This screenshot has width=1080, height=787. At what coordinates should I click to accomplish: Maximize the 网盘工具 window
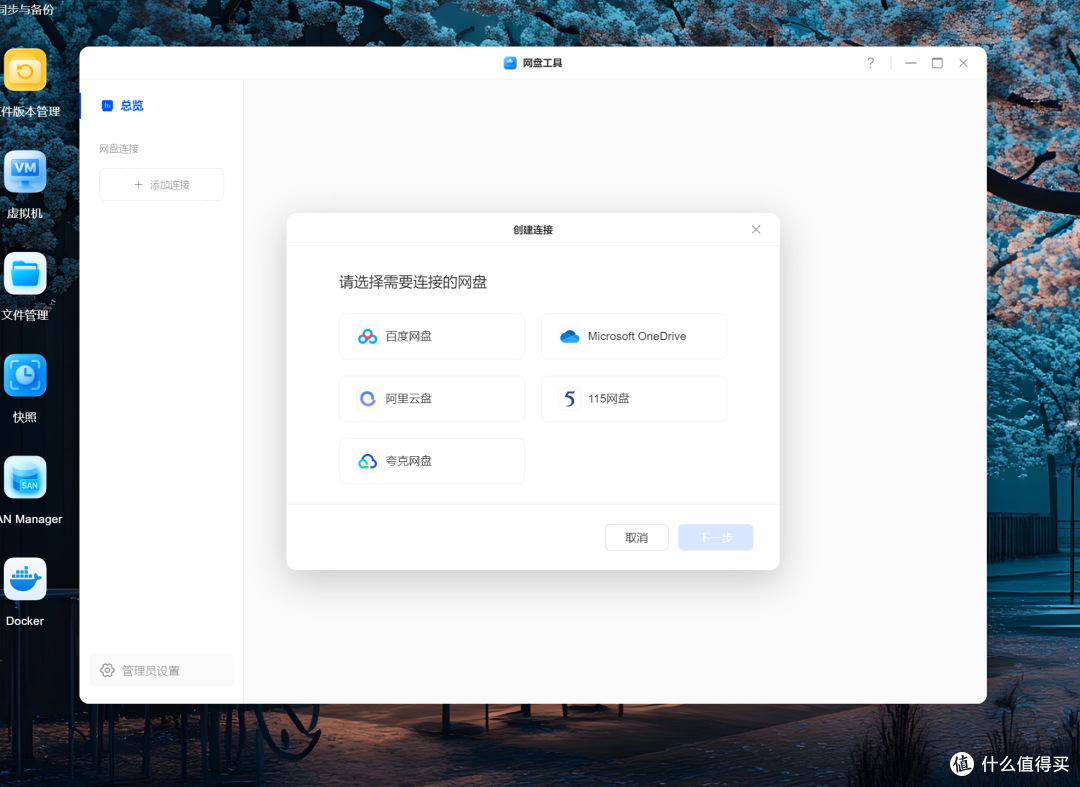point(937,63)
